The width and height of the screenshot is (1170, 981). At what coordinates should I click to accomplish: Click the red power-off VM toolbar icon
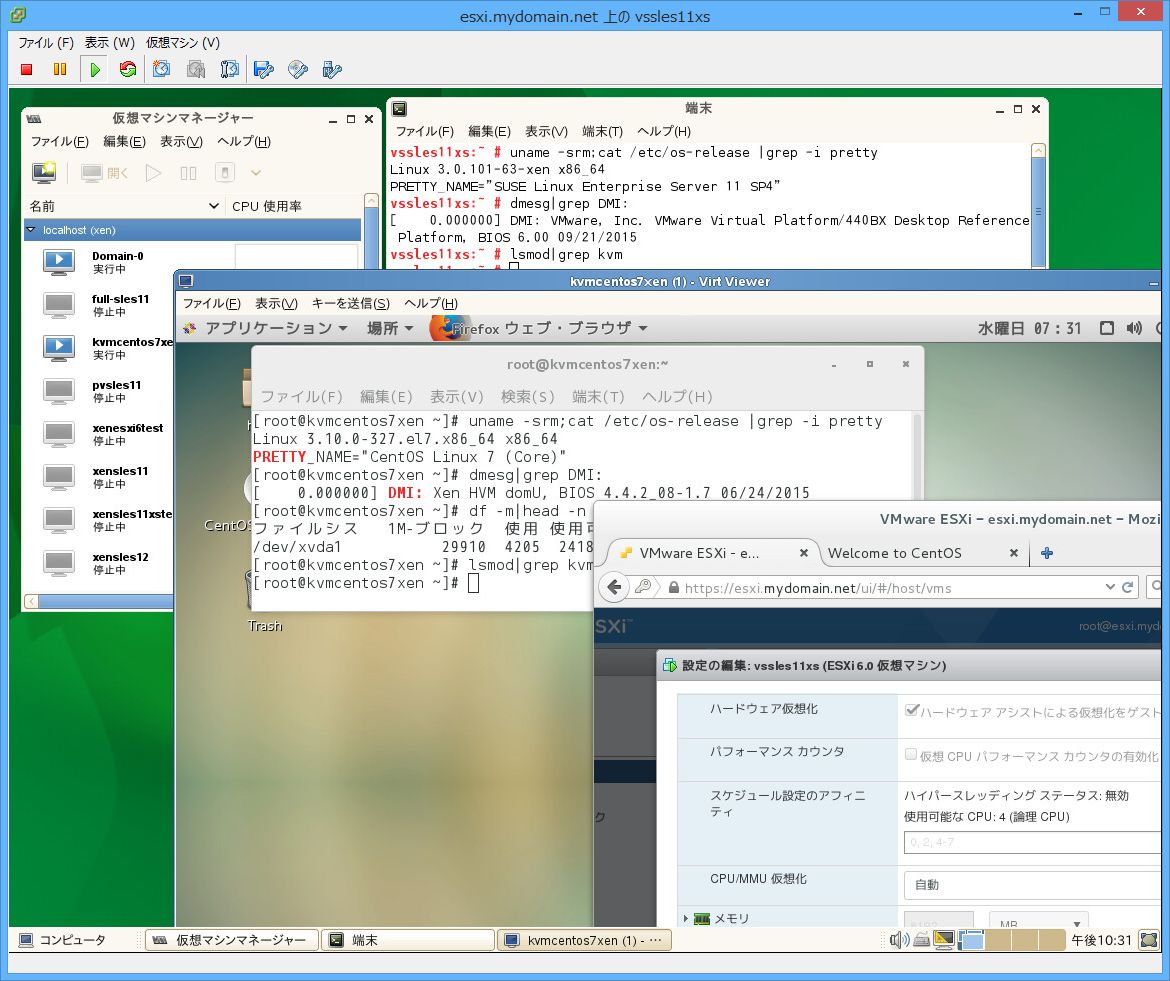[27, 69]
